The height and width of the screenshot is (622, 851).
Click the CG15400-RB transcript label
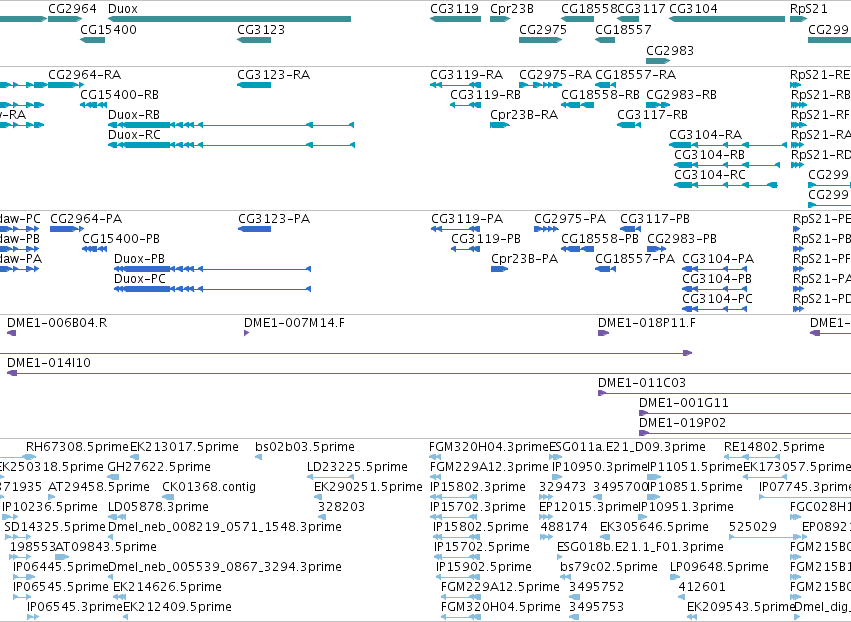click(x=119, y=94)
